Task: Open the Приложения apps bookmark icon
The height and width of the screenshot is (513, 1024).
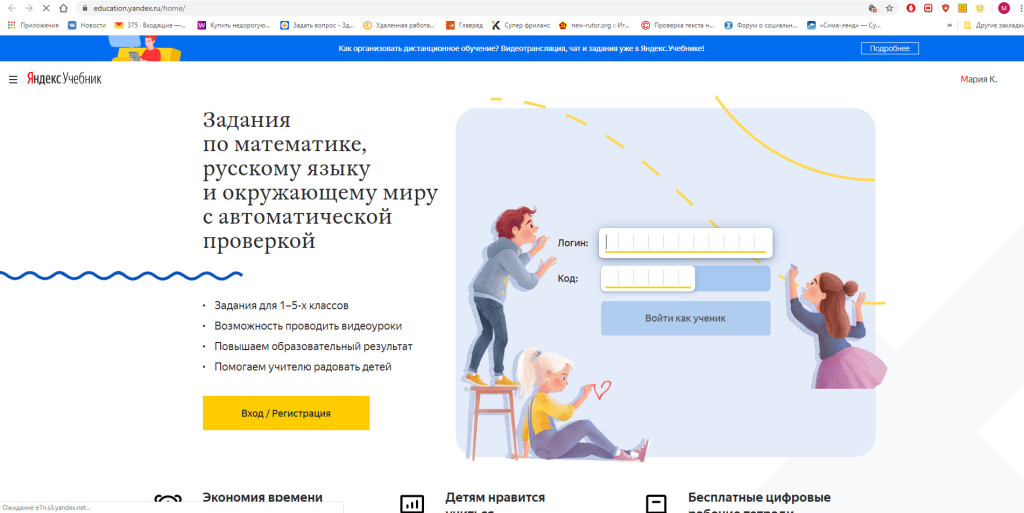Action: [11, 25]
